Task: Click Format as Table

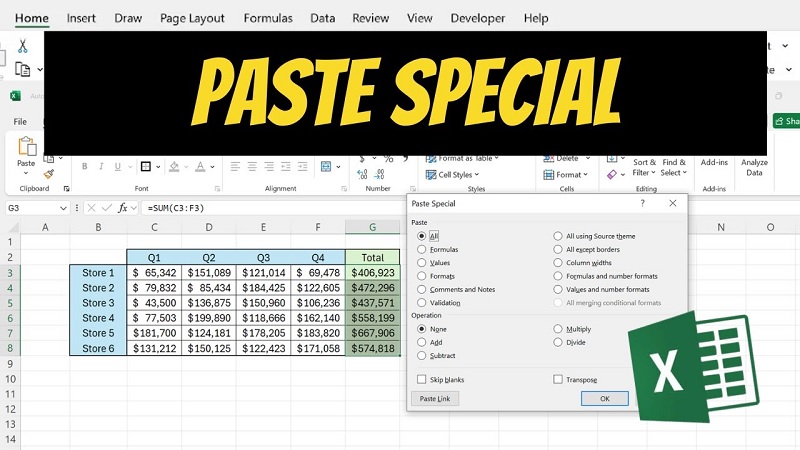Action: coord(462,159)
